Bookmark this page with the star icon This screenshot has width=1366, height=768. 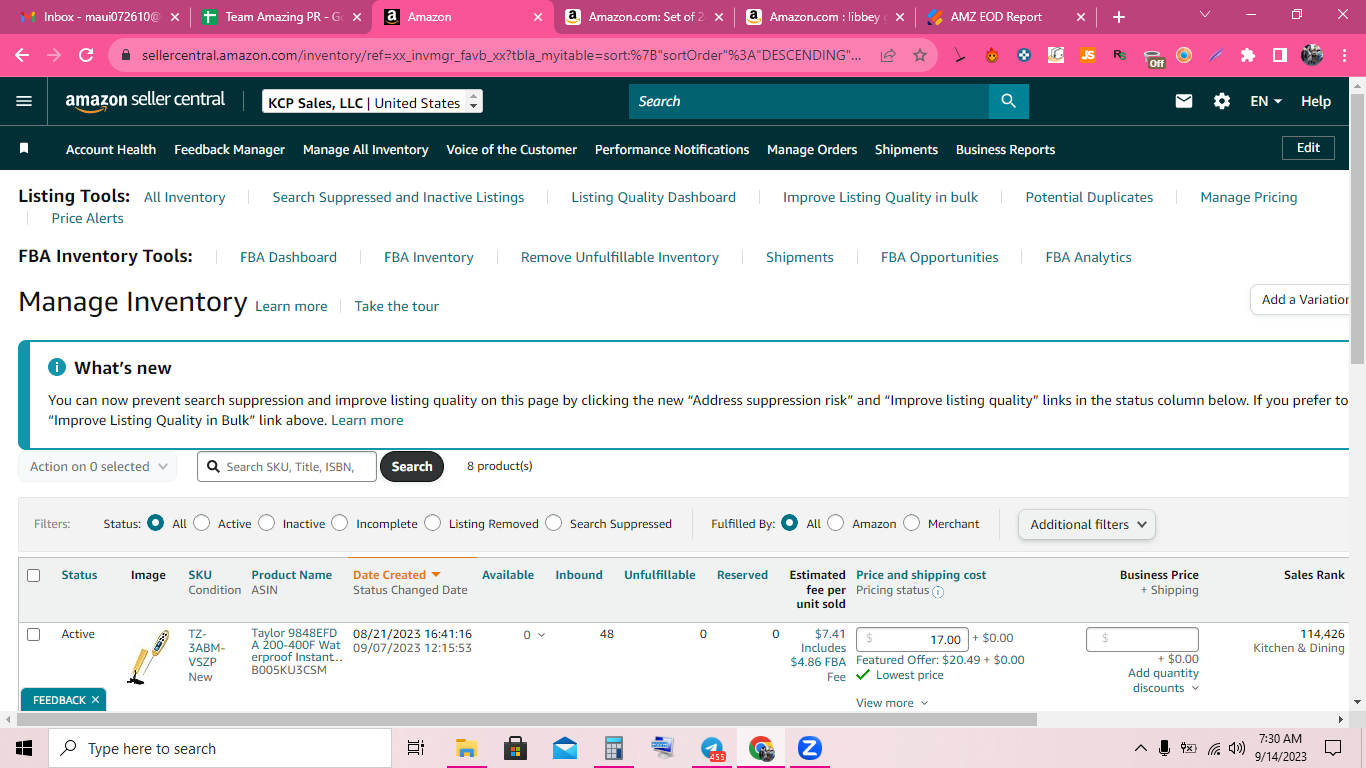click(x=920, y=55)
